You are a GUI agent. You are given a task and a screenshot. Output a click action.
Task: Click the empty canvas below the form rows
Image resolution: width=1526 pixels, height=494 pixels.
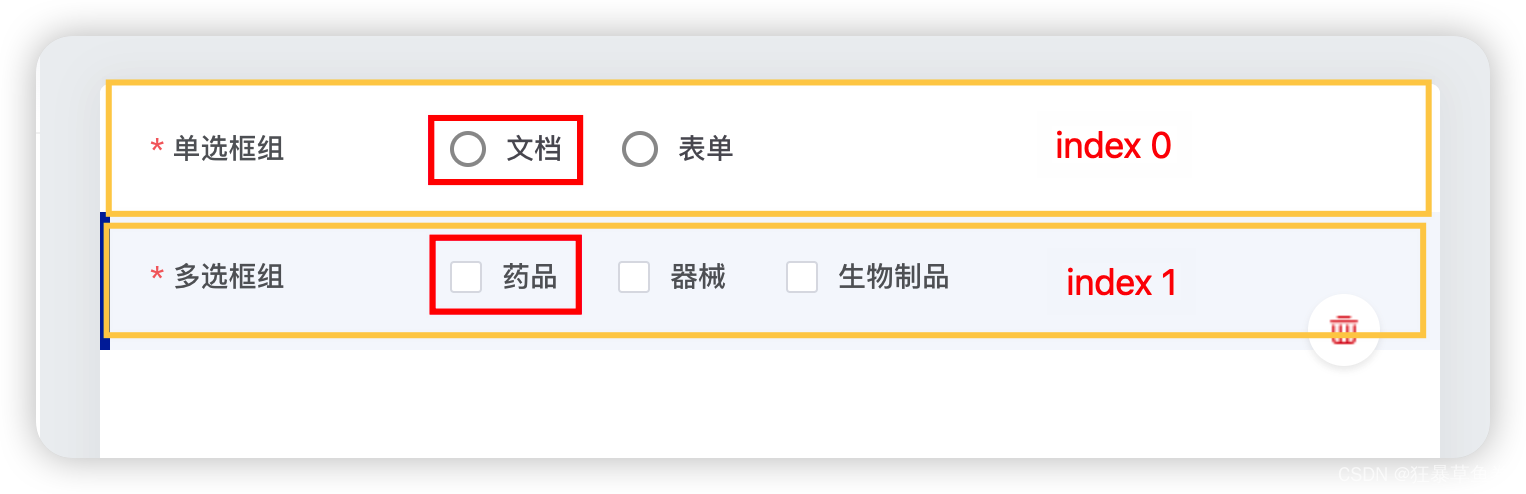pyautogui.click(x=770, y=404)
